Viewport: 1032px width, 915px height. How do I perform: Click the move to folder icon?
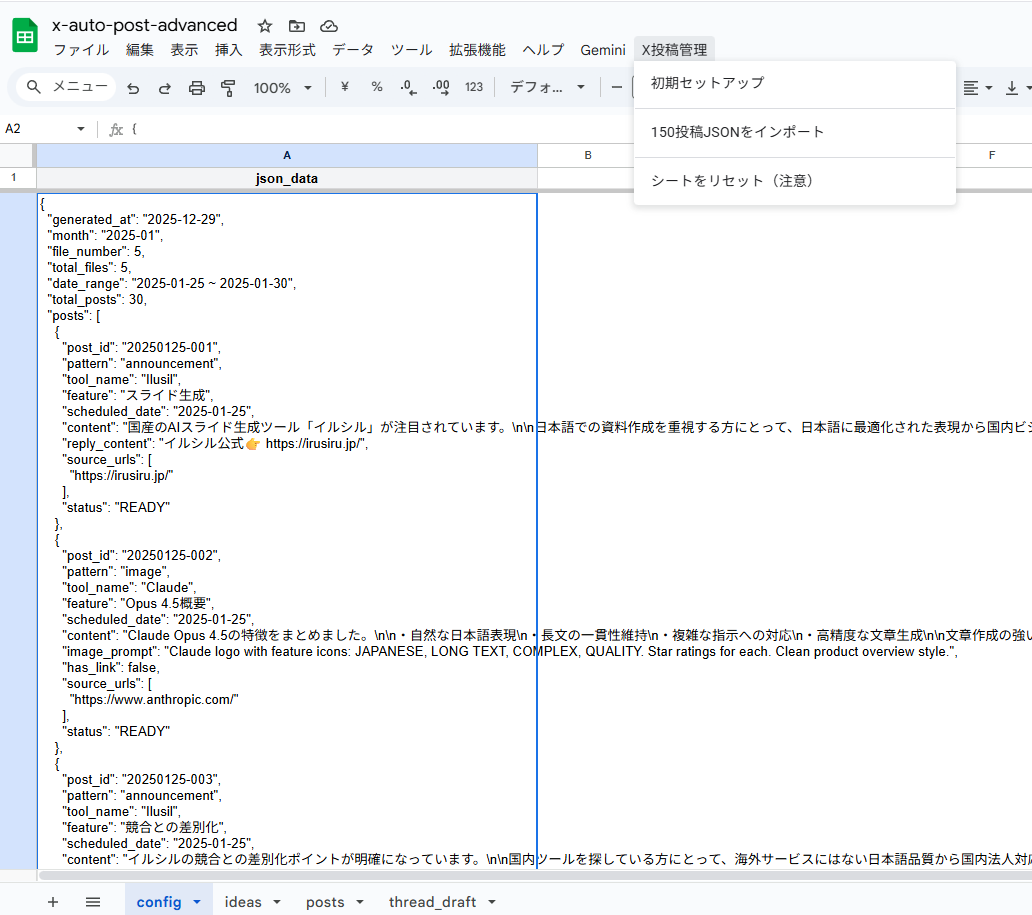click(296, 26)
